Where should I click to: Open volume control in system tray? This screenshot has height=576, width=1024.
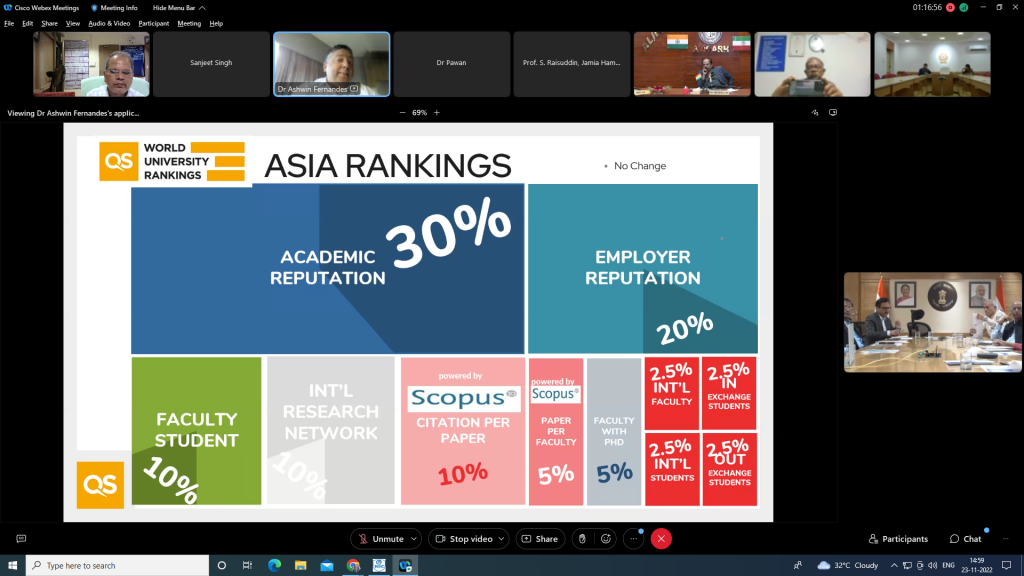point(932,566)
